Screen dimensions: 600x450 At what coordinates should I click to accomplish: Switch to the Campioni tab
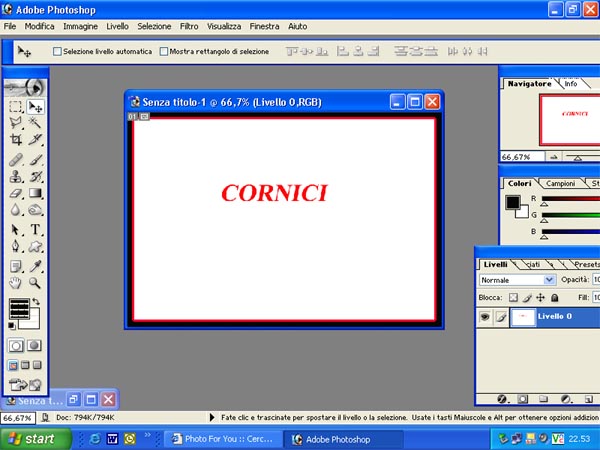point(561,184)
